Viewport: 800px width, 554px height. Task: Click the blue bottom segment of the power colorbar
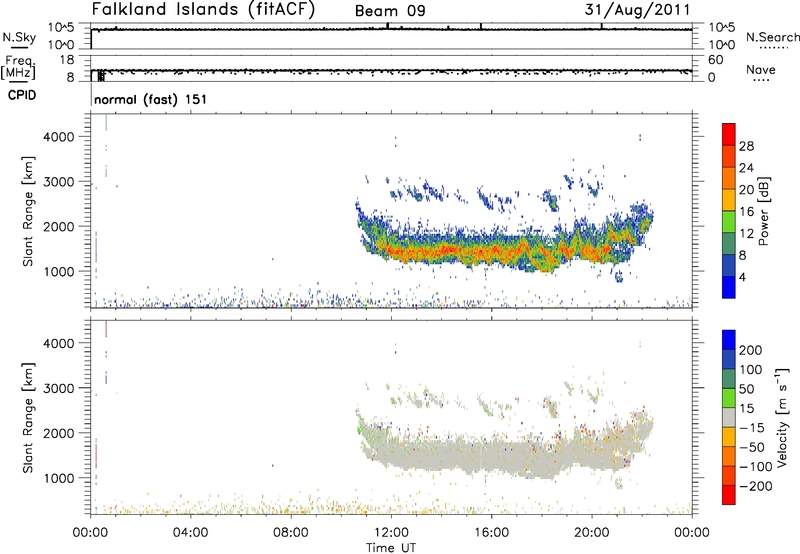point(729,287)
